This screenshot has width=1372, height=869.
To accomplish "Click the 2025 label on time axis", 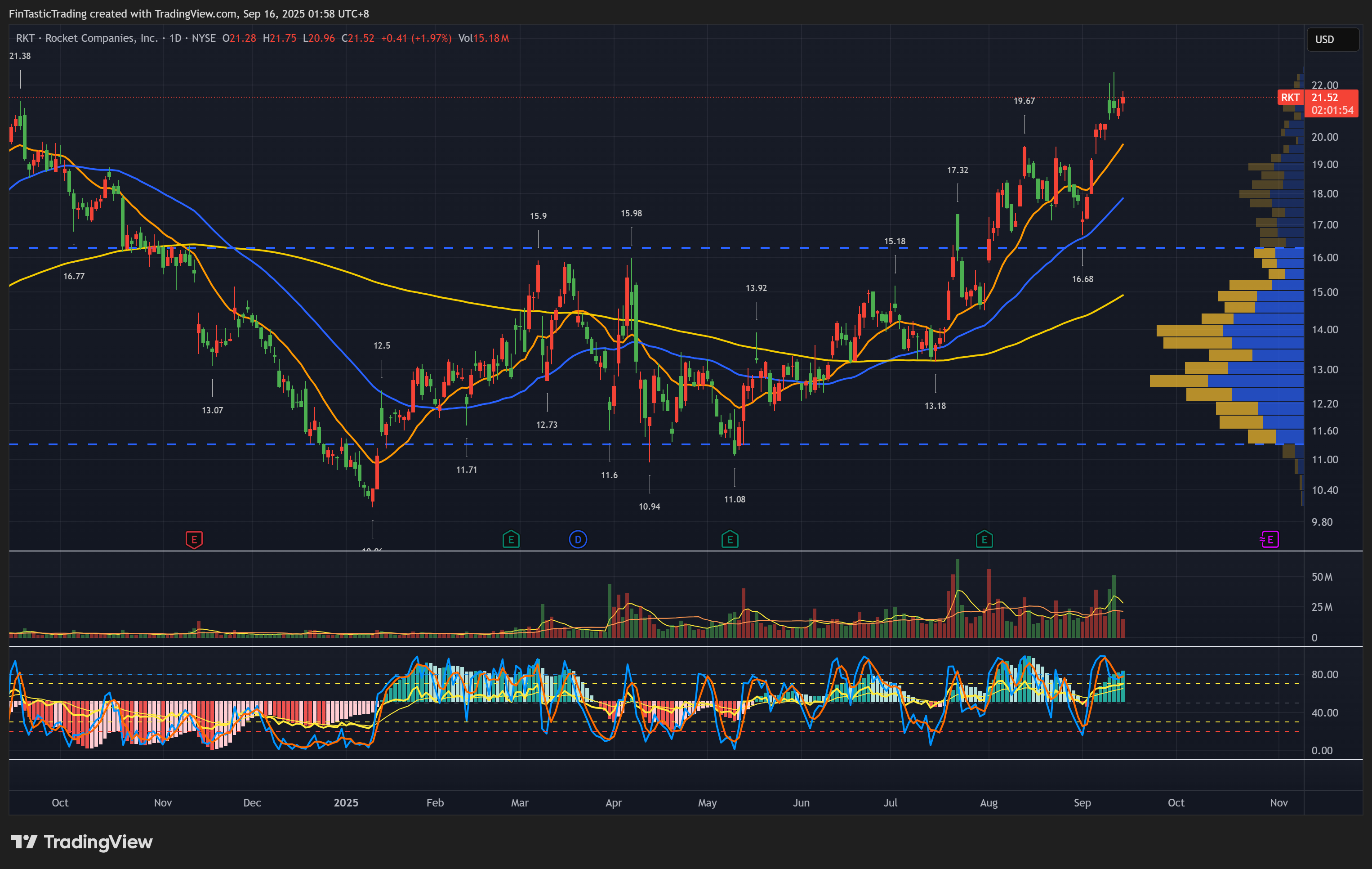I will [x=346, y=802].
